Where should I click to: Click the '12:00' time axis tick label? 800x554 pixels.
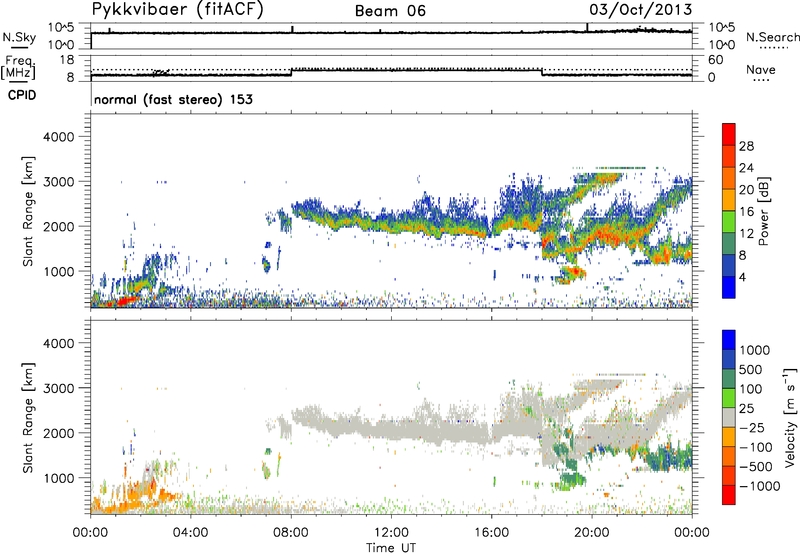point(391,533)
